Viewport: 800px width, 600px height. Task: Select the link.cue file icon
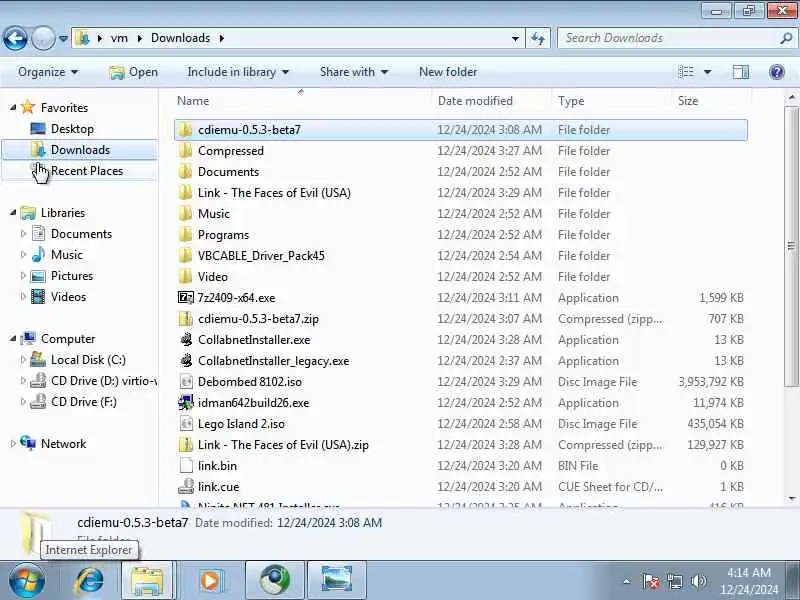[186, 486]
